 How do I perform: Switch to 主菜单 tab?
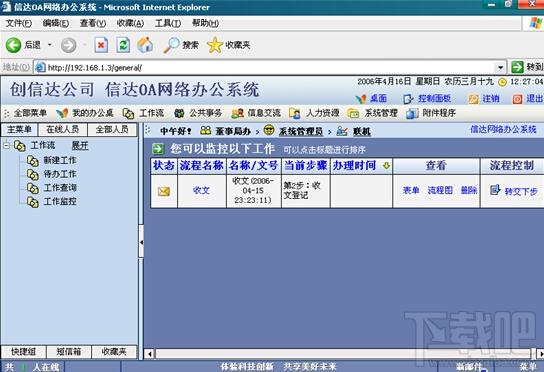(x=19, y=129)
